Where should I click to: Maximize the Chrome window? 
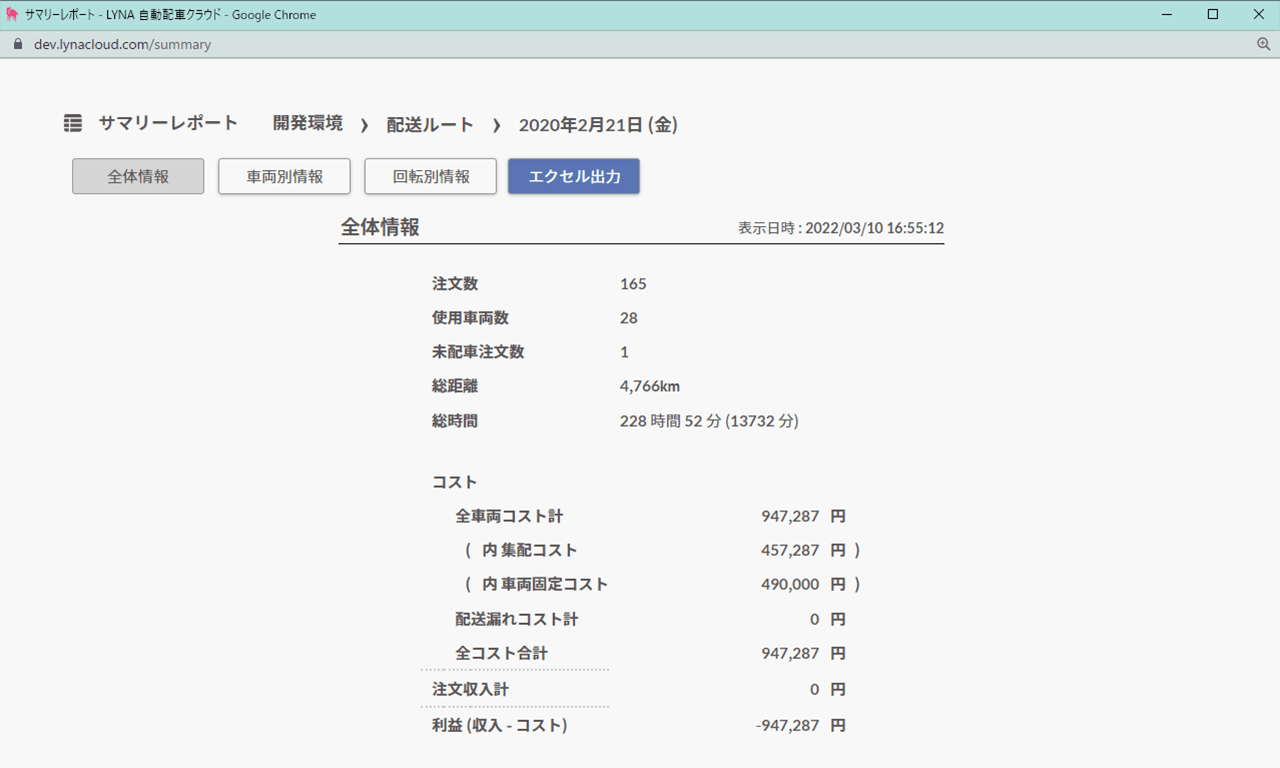[1212, 15]
